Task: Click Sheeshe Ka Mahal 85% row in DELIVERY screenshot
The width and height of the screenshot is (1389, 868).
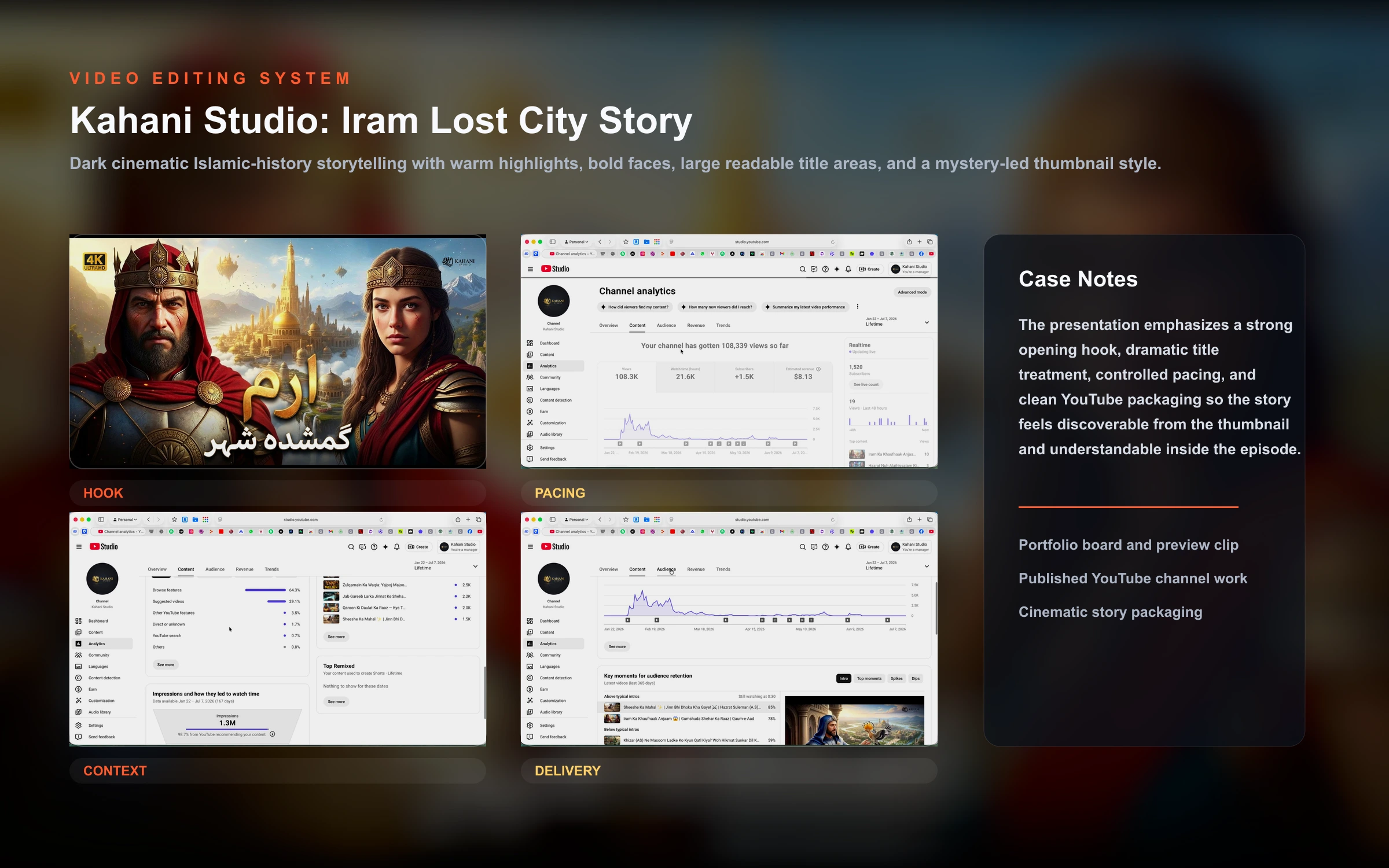Action: (x=689, y=707)
